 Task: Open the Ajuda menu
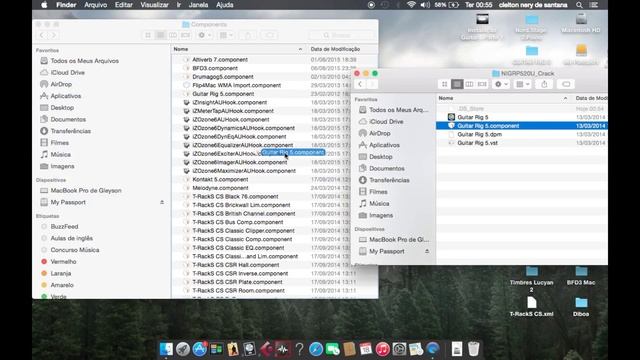coord(224,5)
